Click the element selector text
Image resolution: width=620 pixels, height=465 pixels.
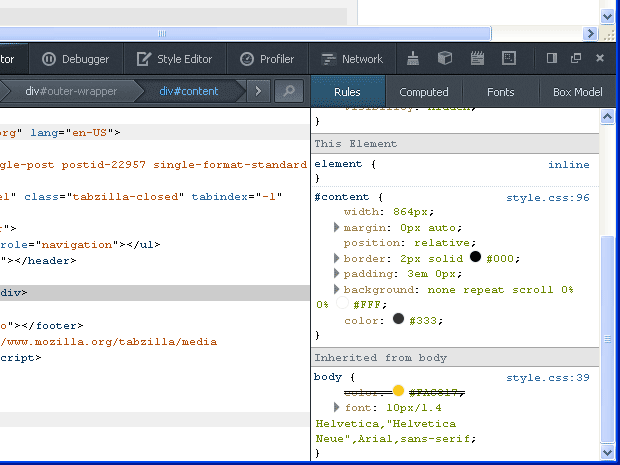(338, 164)
